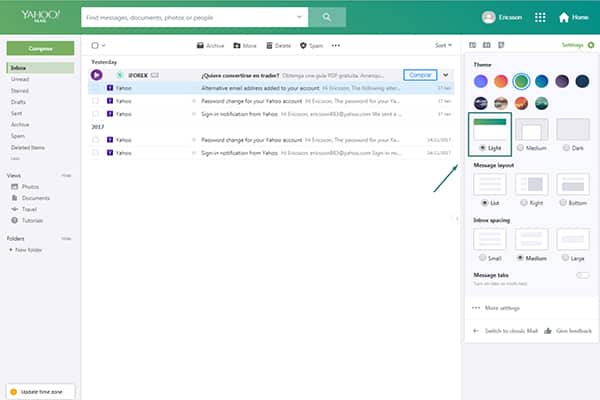This screenshot has height=400, width=600.
Task: Set inbox spacing to Medium
Action: (532, 245)
